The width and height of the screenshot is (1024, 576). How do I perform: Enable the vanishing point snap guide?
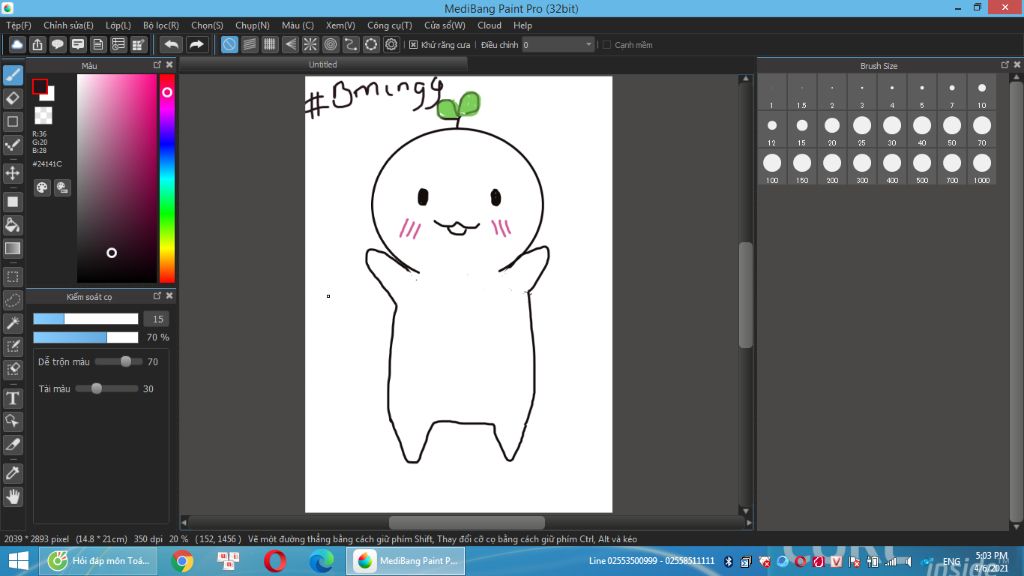[290, 44]
